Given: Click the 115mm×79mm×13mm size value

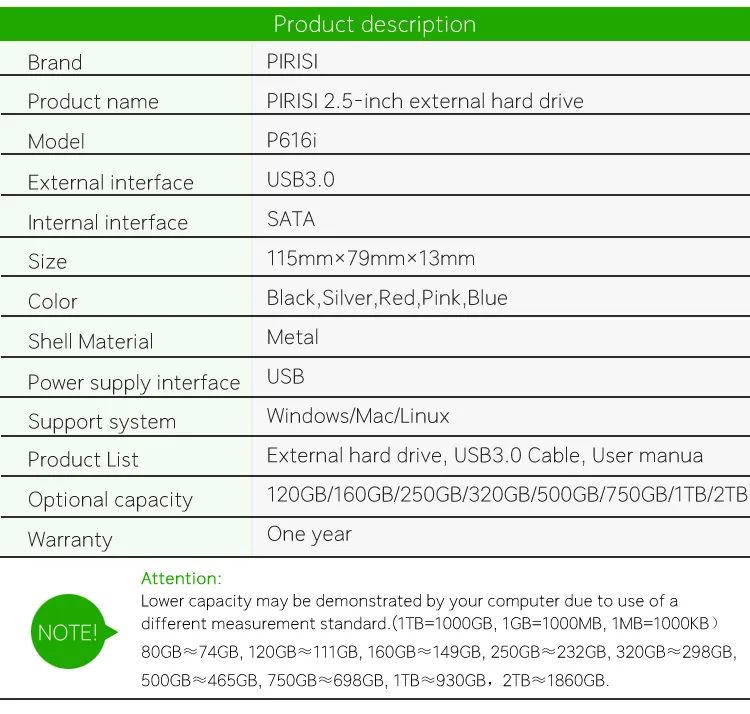Looking at the screenshot, I should (x=371, y=258).
